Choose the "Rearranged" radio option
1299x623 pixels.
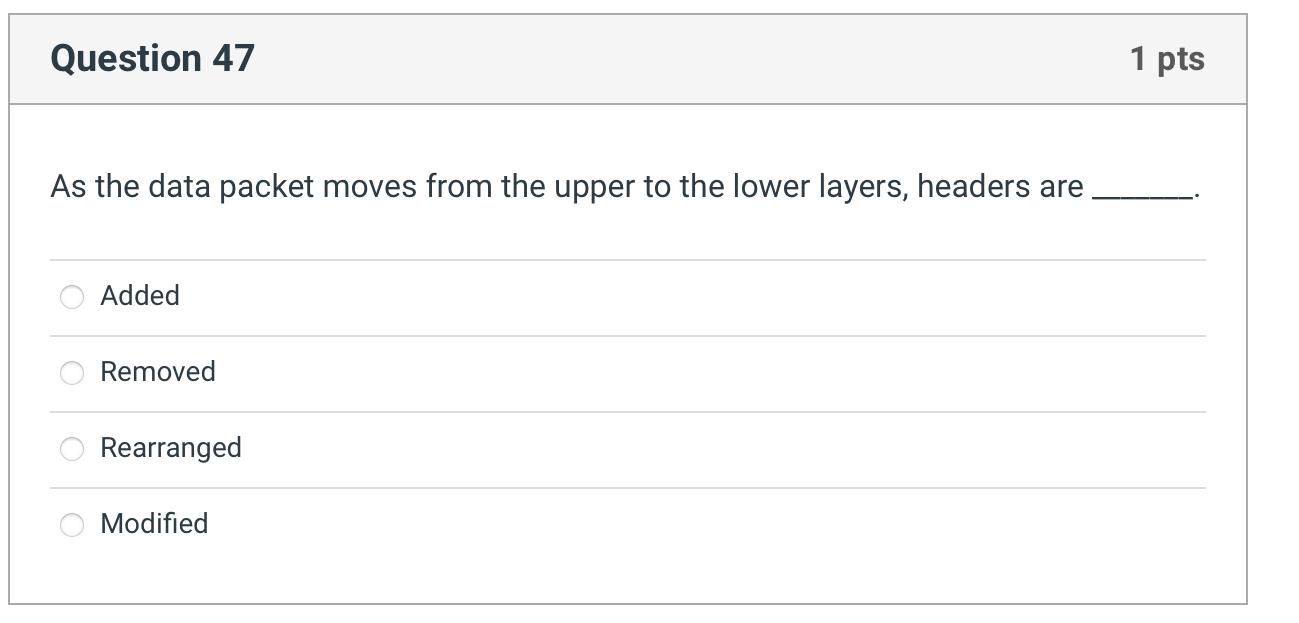(72, 449)
